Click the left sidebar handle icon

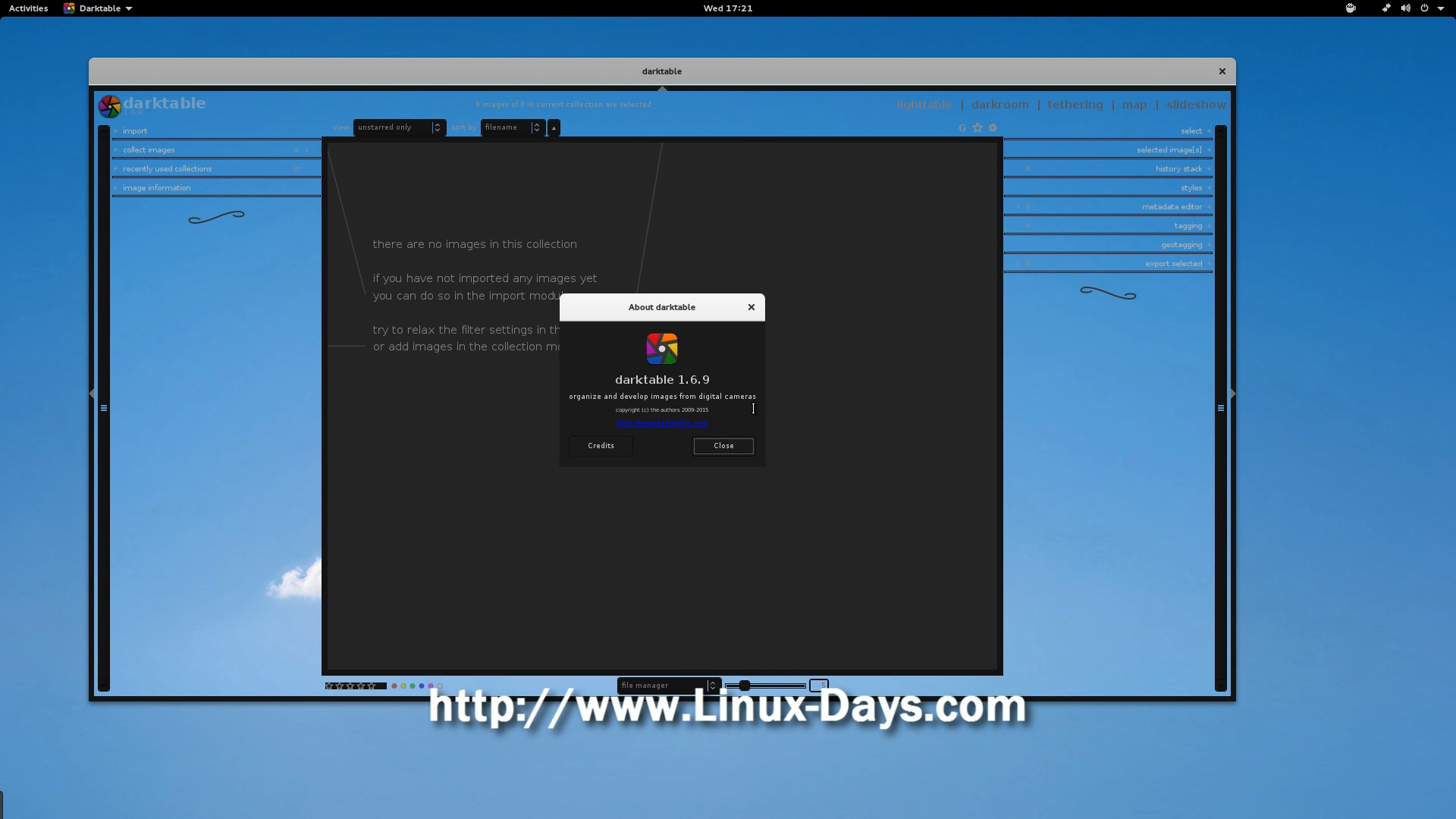click(104, 408)
